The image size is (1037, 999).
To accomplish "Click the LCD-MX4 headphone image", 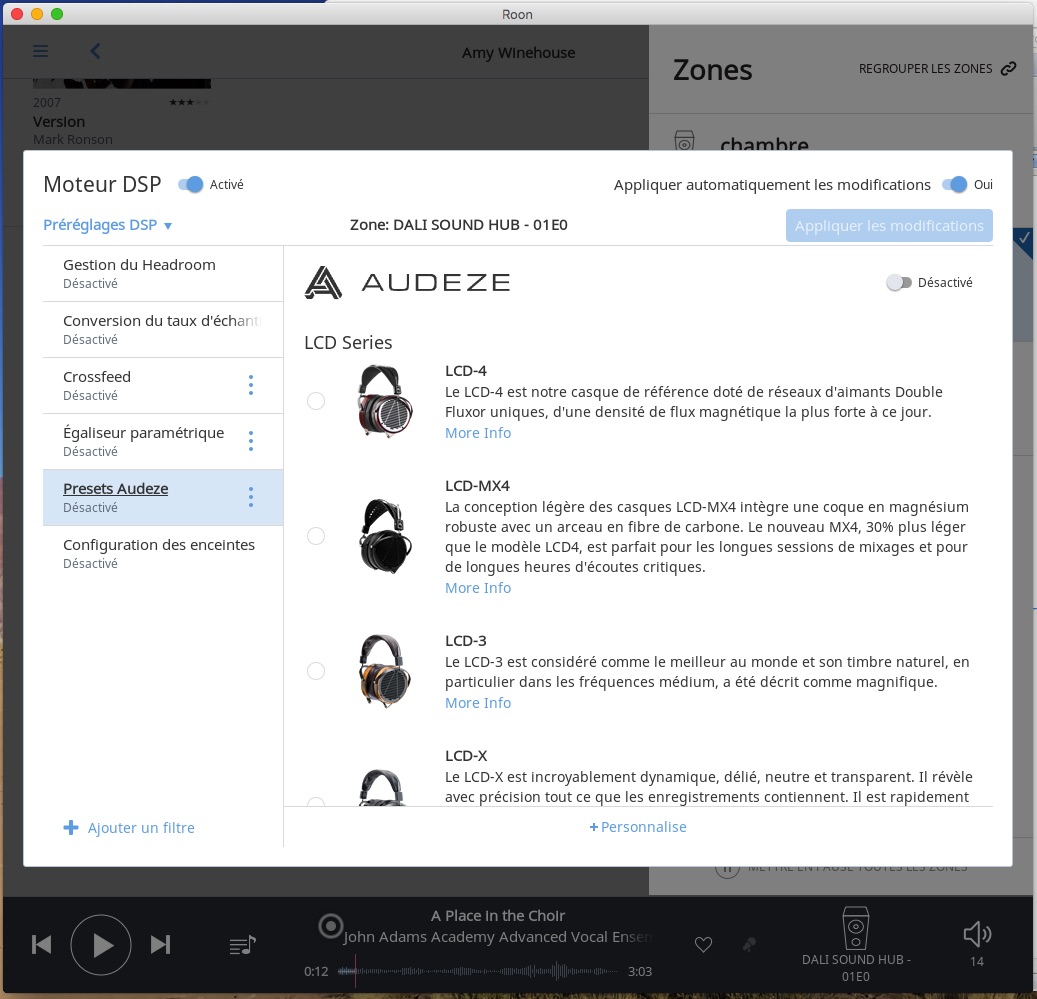I will (x=385, y=536).
